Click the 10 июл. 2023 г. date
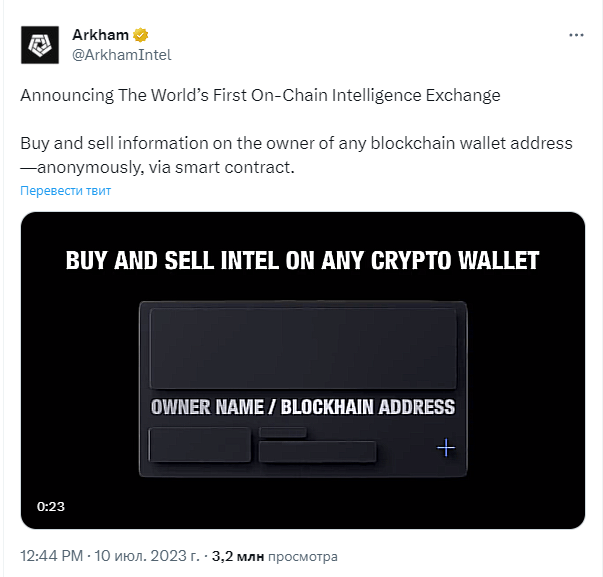This screenshot has height=577, width=603. [x=147, y=556]
